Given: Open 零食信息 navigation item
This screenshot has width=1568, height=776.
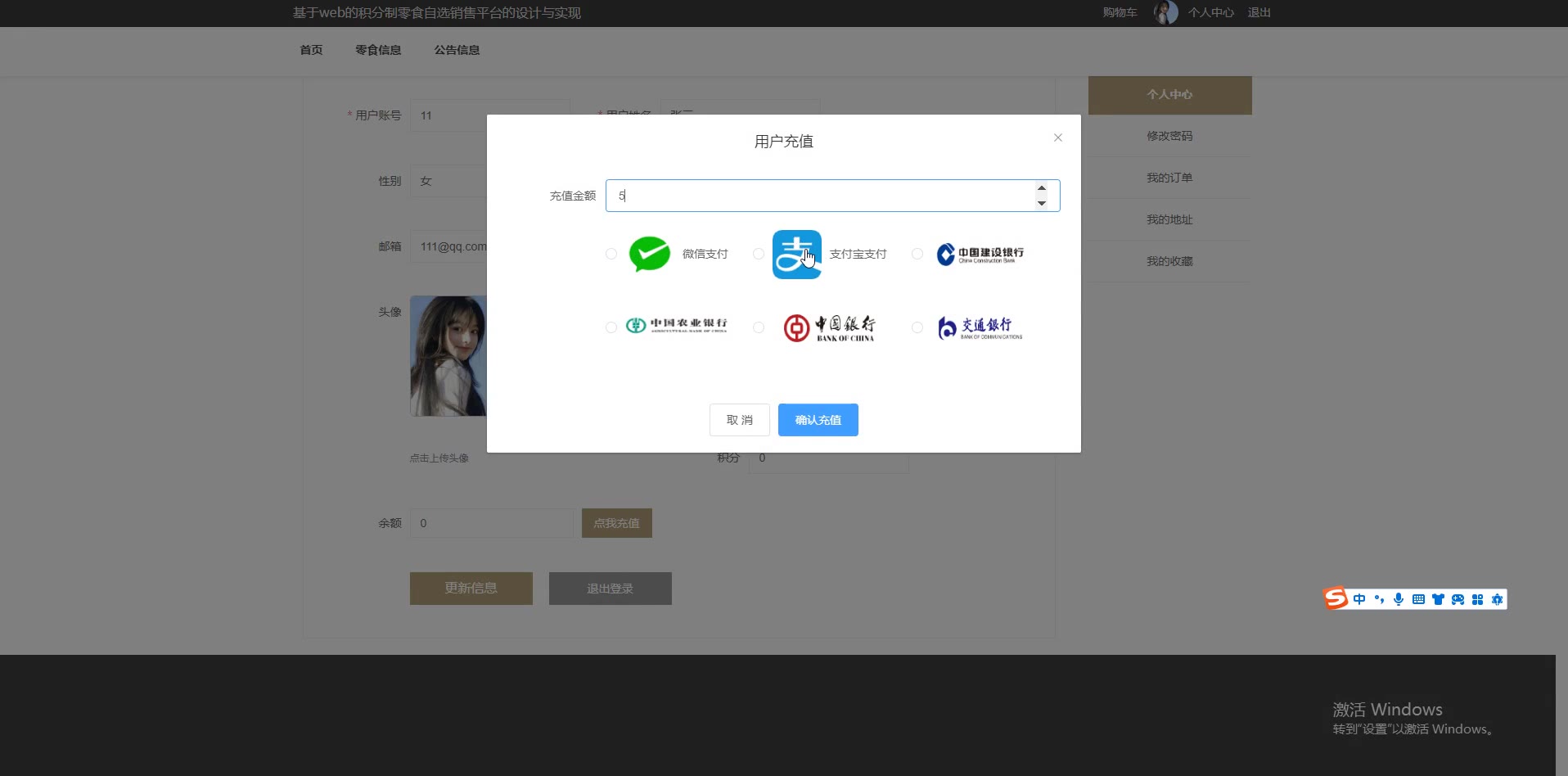Looking at the screenshot, I should pyautogui.click(x=378, y=50).
